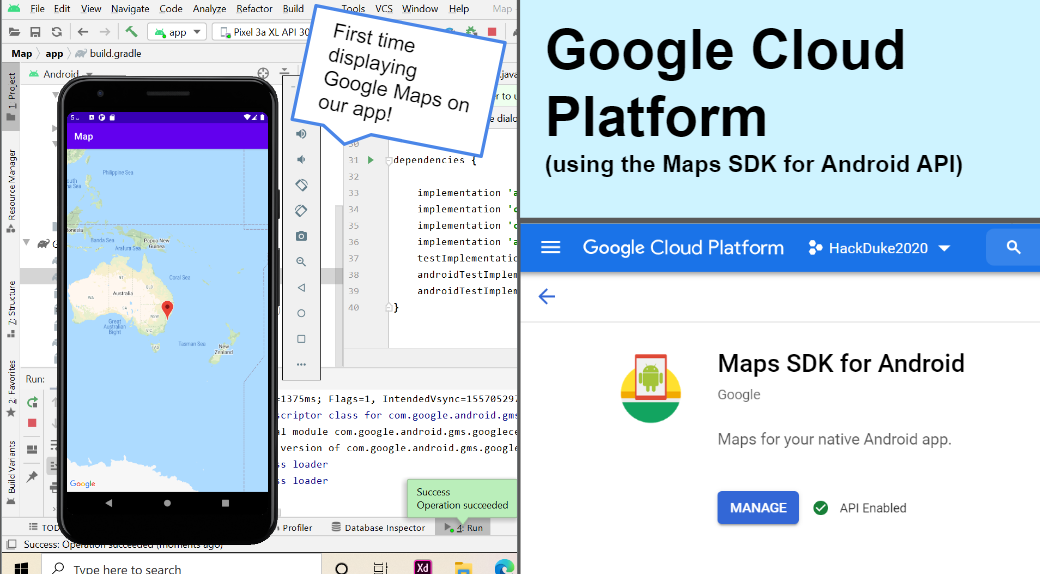The width and height of the screenshot is (1040, 574).
Task: Pin the Run tab with the pin icon
Action: [x=32, y=476]
